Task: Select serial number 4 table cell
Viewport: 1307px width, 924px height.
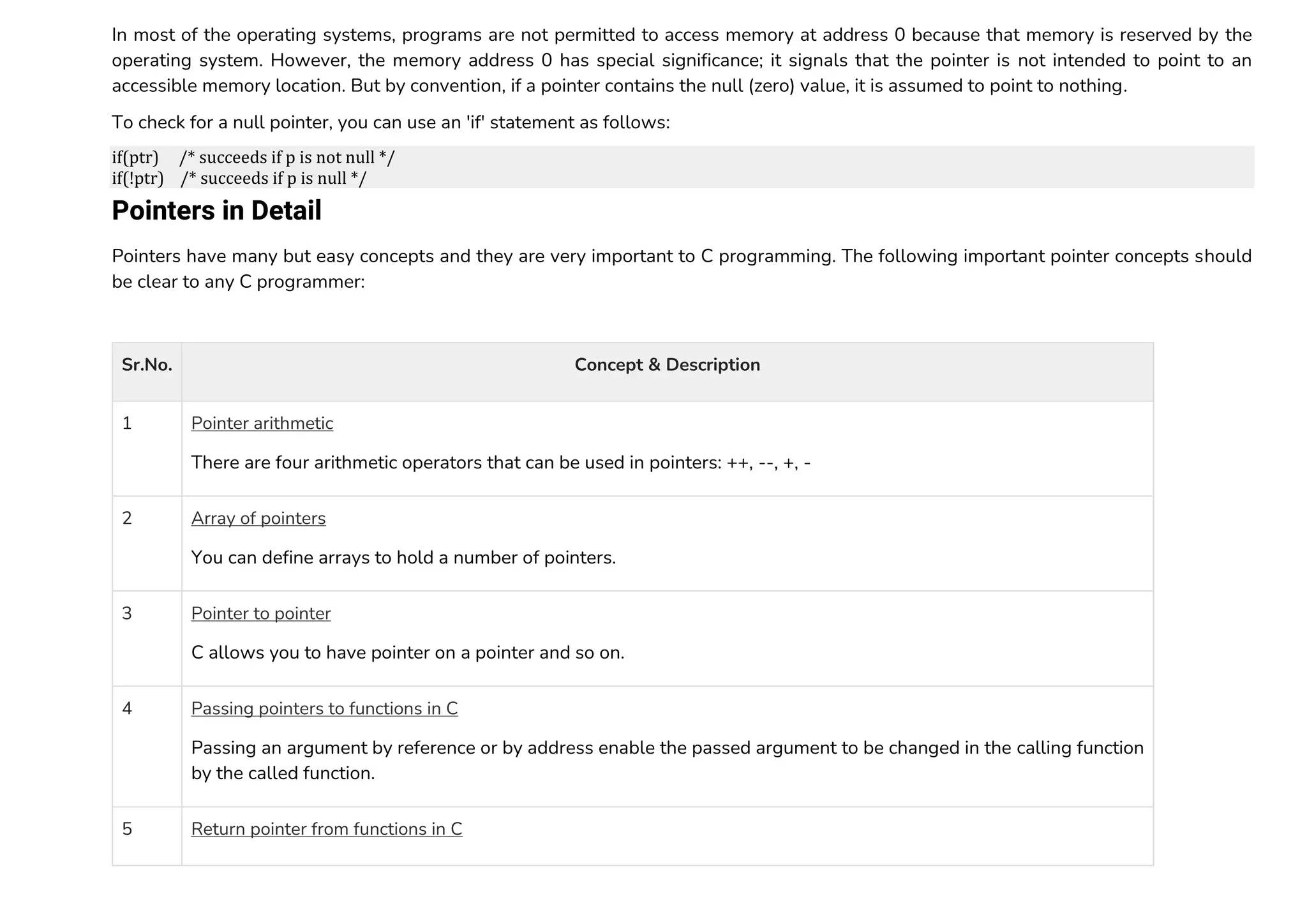Action: (127, 709)
